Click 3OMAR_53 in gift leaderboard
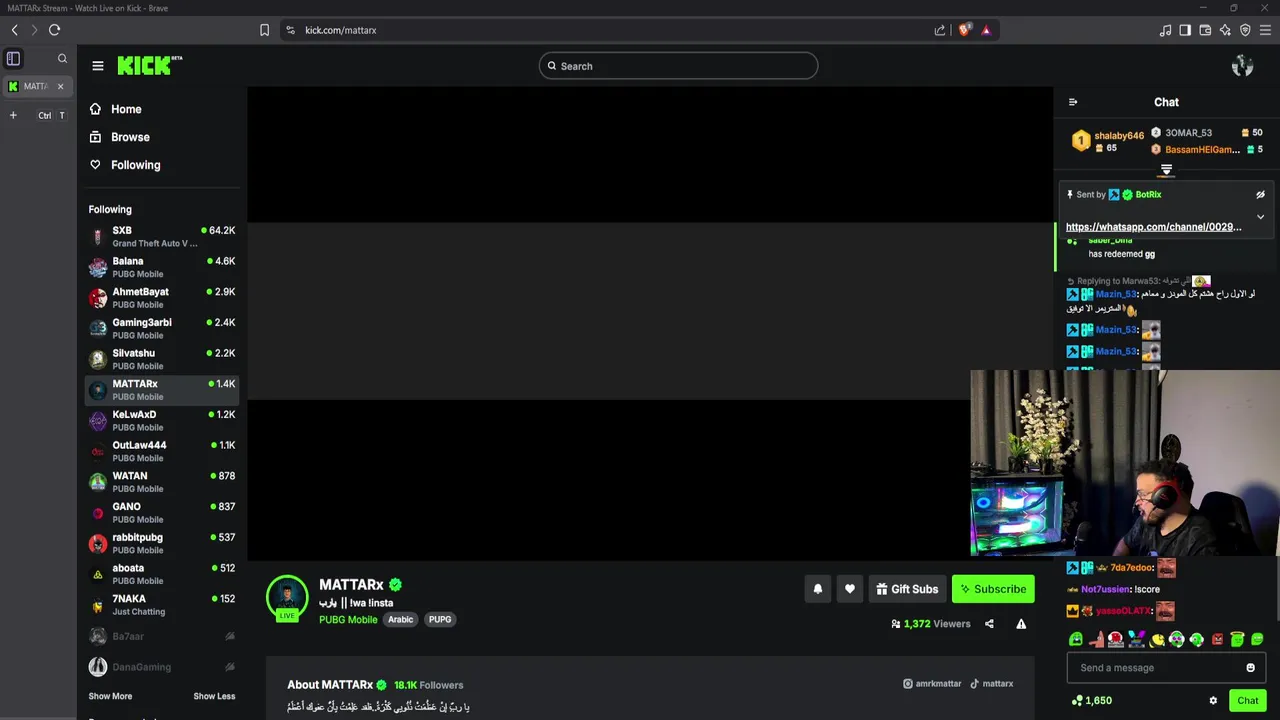Screen dimensions: 1280x720 1188,133
